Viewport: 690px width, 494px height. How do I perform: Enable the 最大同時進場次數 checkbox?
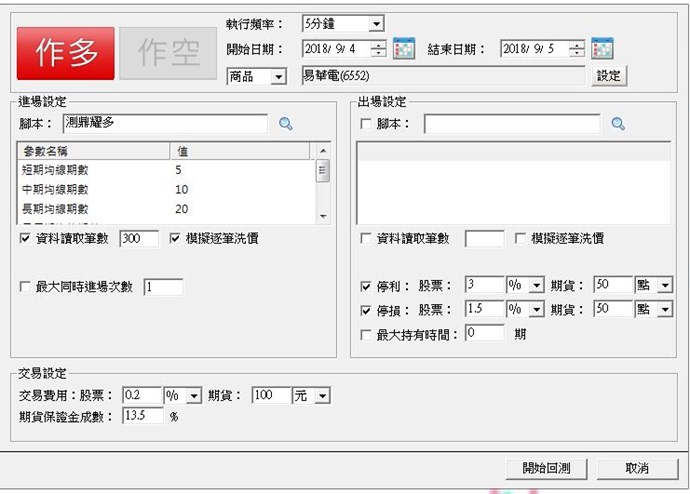[x=25, y=288]
